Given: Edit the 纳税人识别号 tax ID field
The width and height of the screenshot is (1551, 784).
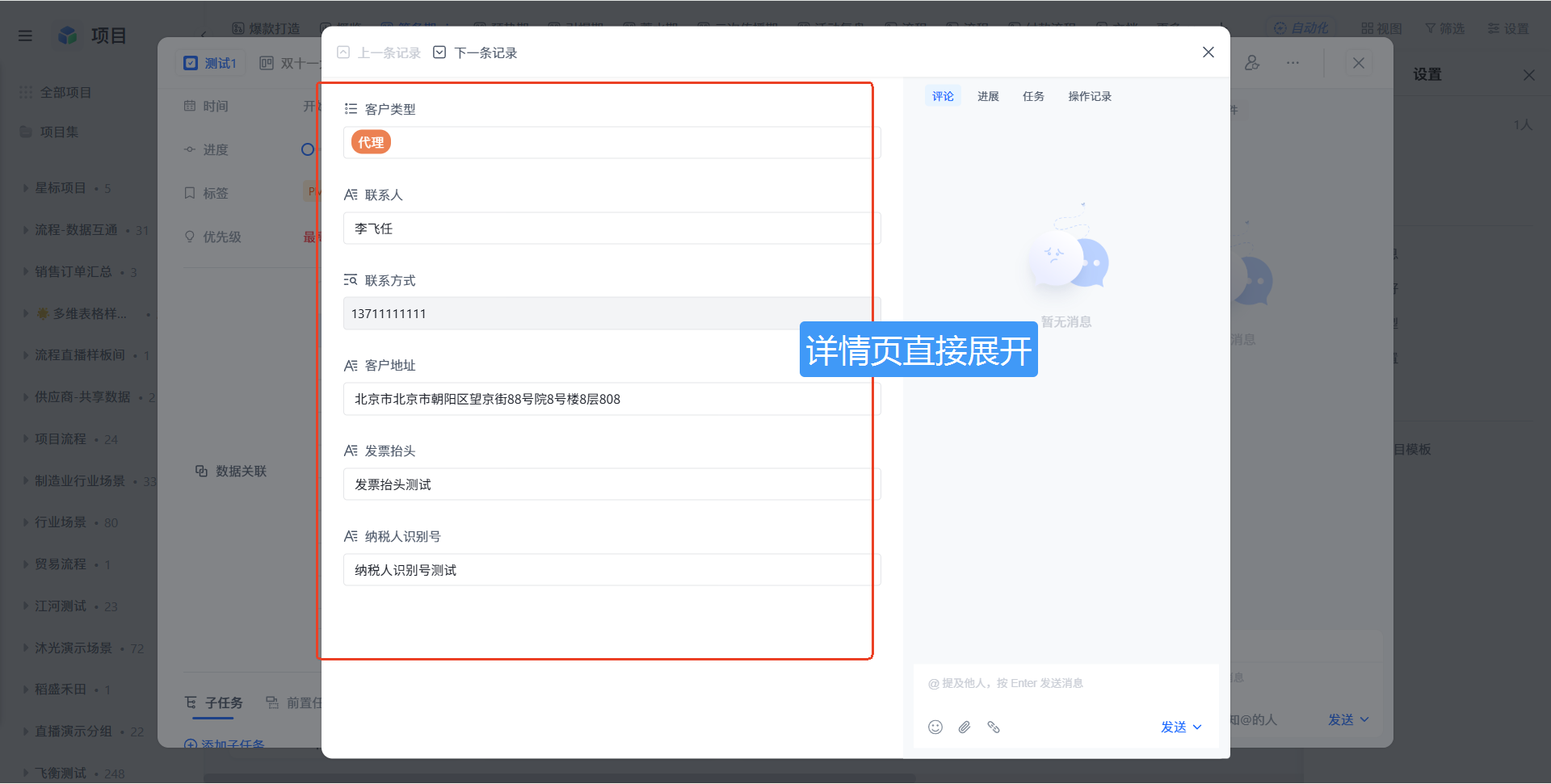Looking at the screenshot, I should [612, 570].
